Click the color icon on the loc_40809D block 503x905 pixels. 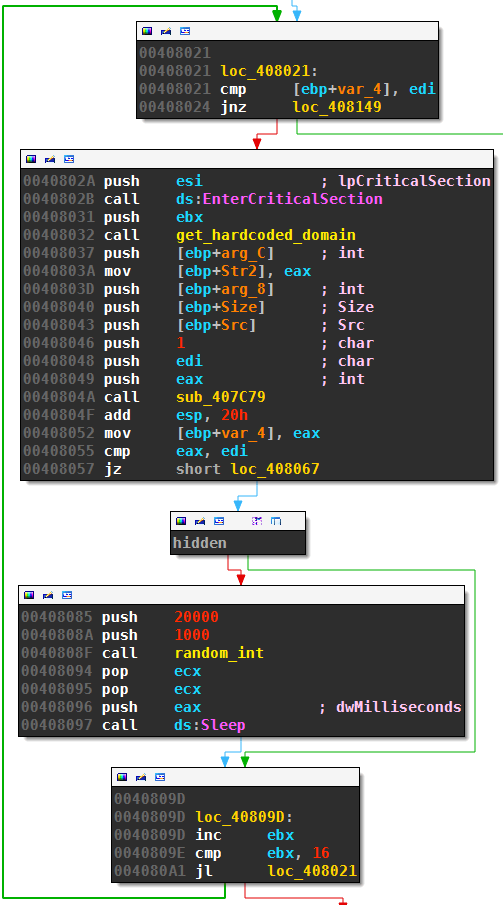[x=122, y=777]
